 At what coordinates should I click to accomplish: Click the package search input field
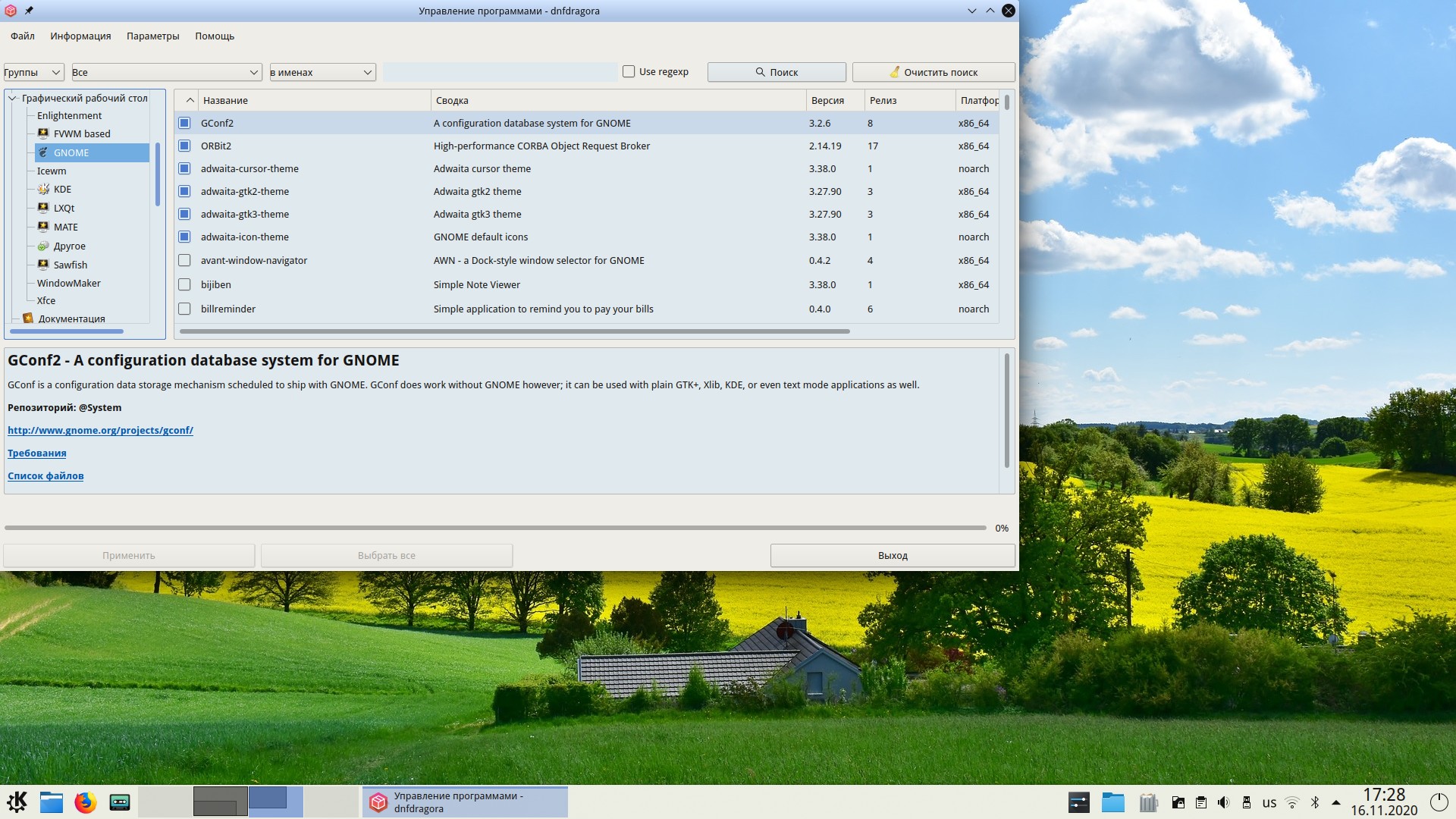500,72
